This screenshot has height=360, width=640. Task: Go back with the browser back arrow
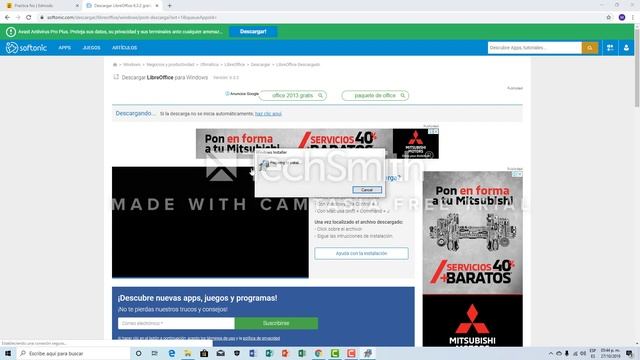(7, 18)
